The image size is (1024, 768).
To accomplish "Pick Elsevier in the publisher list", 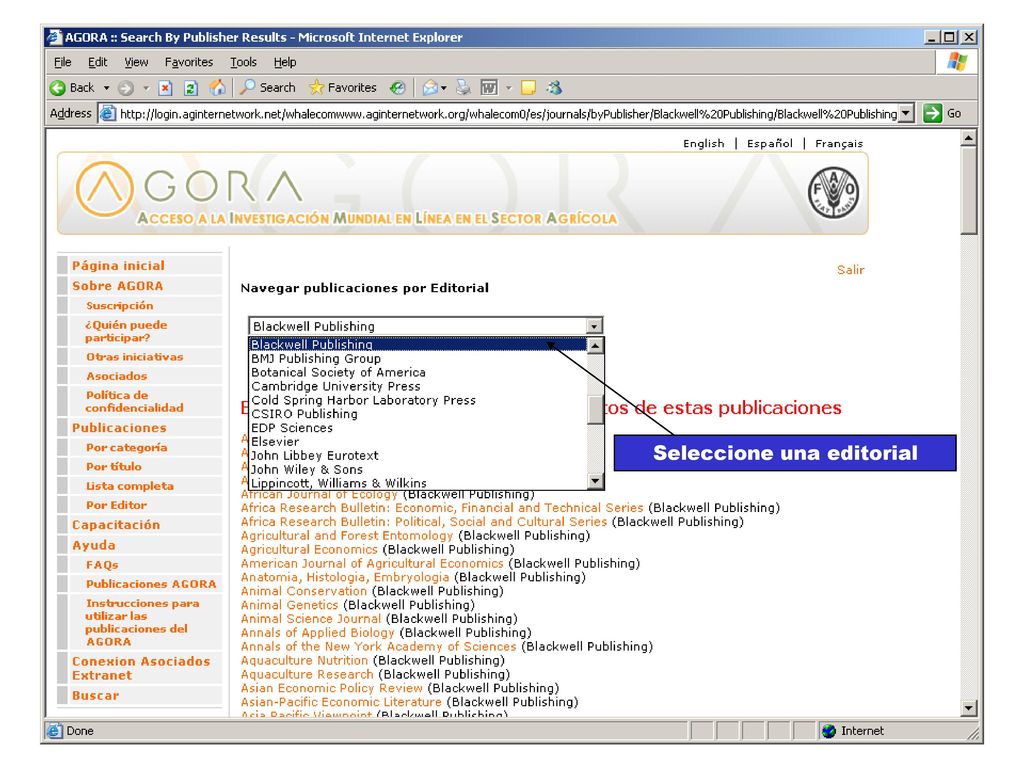I will coord(275,441).
